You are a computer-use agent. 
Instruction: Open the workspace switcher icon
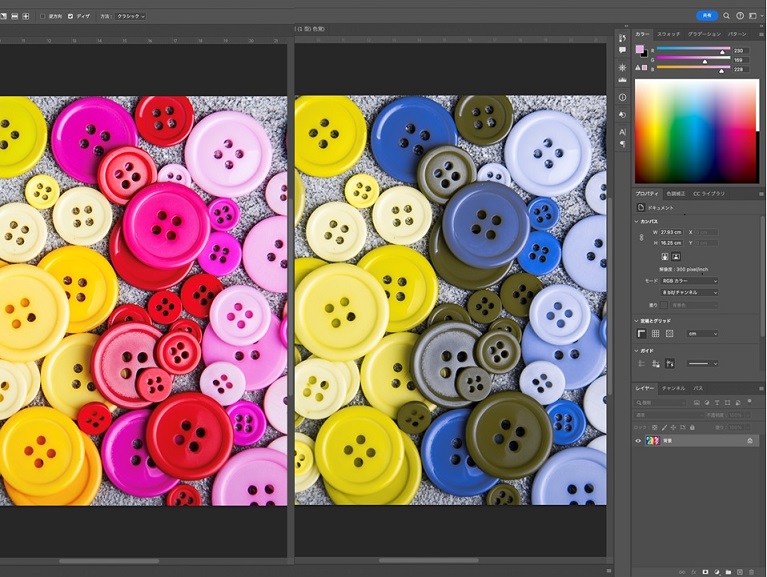[753, 16]
